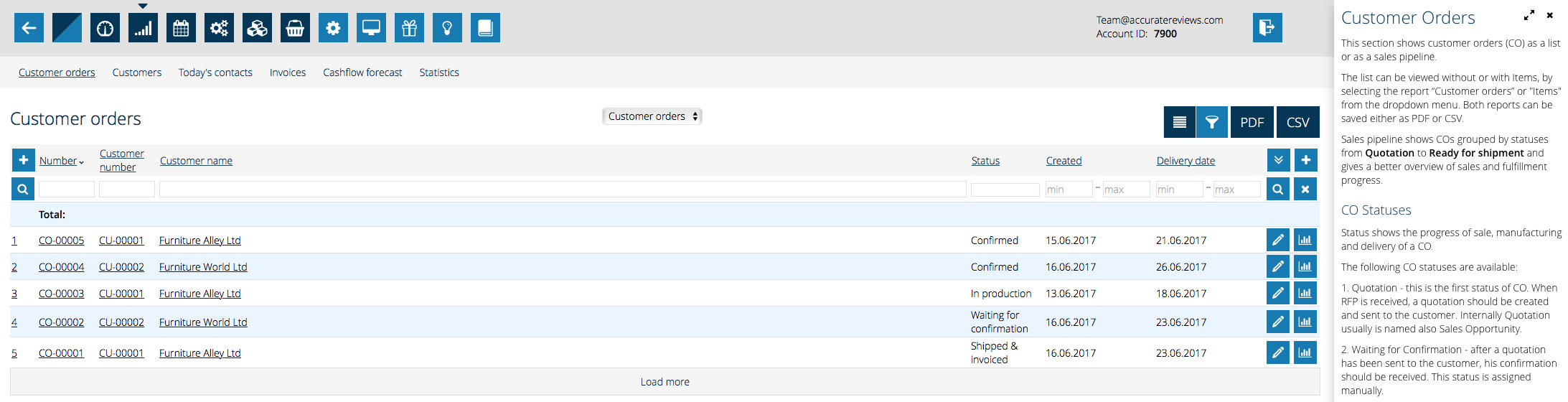Open the dashboard gauge module
This screenshot has width=1568, height=402.
(x=105, y=28)
